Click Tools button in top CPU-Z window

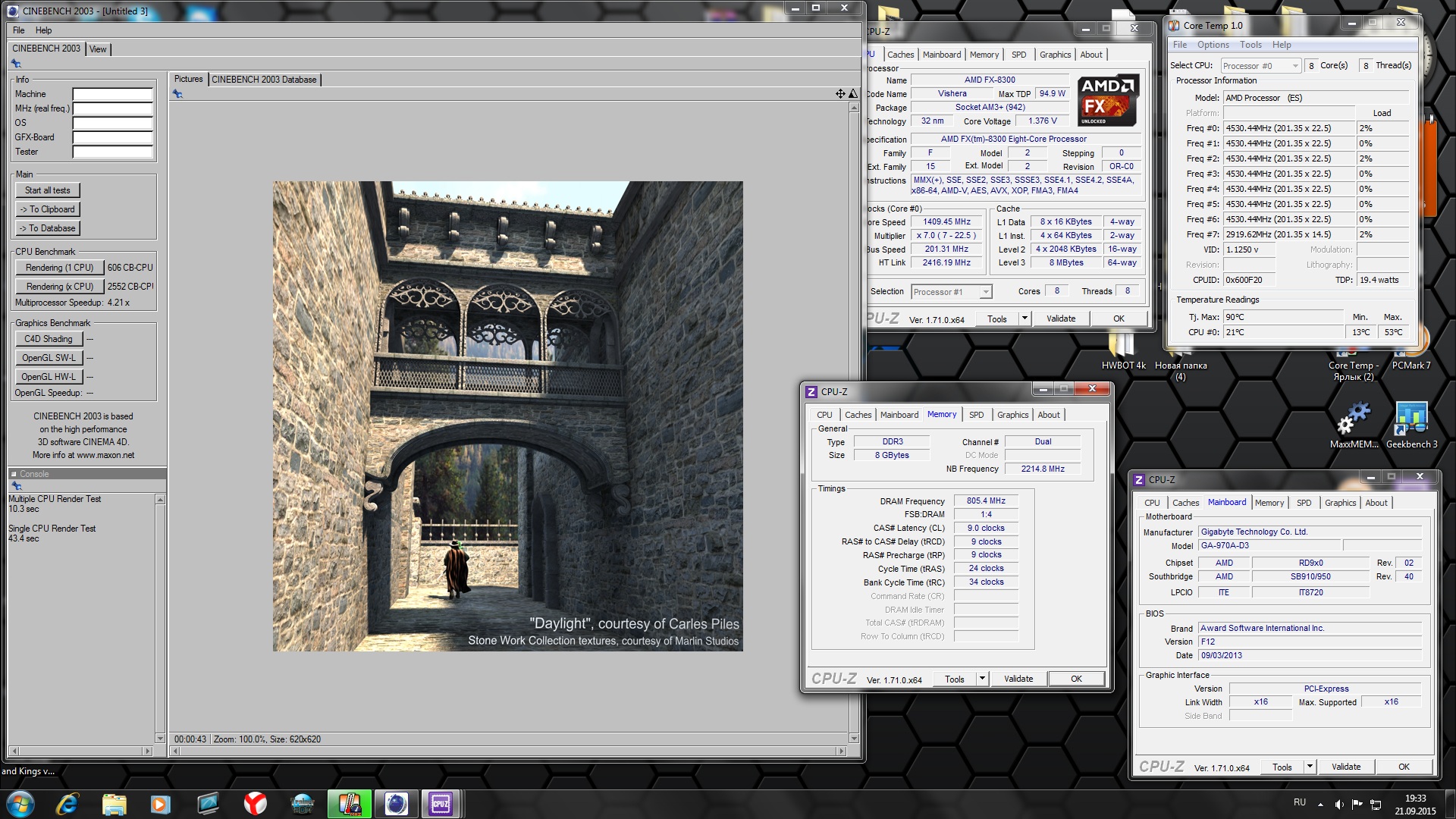tap(997, 318)
